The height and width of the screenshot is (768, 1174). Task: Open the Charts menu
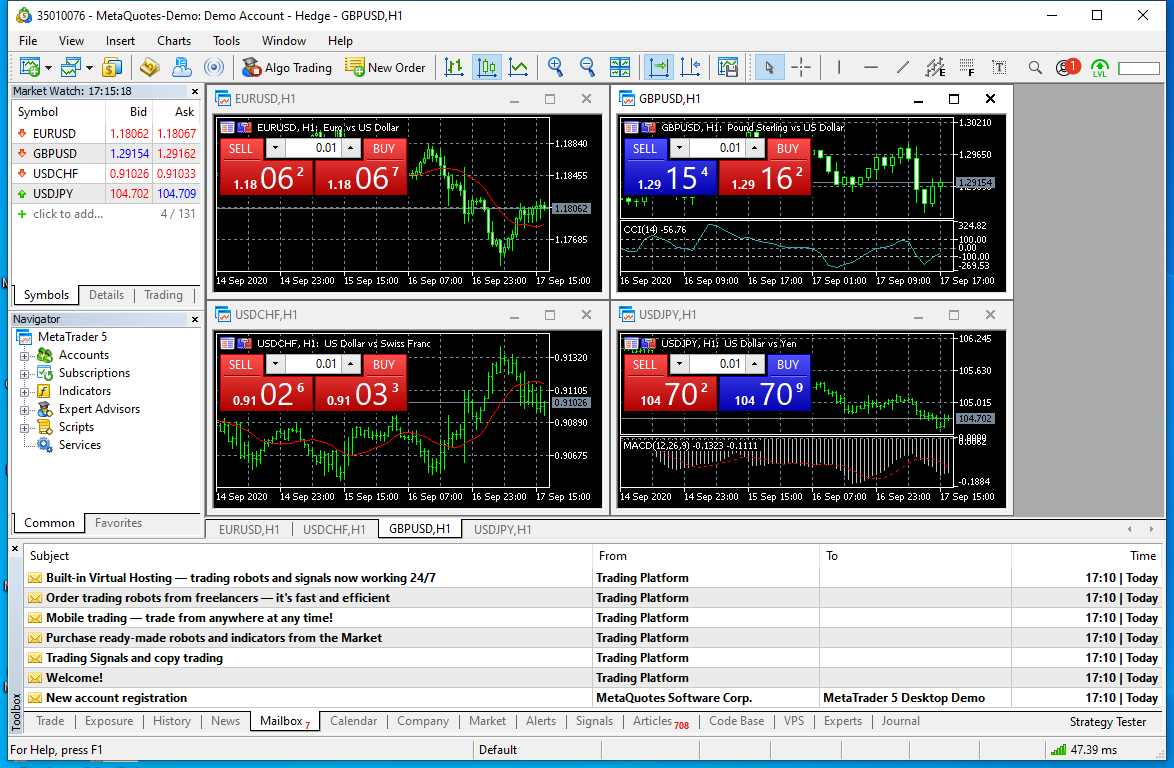tap(174, 40)
